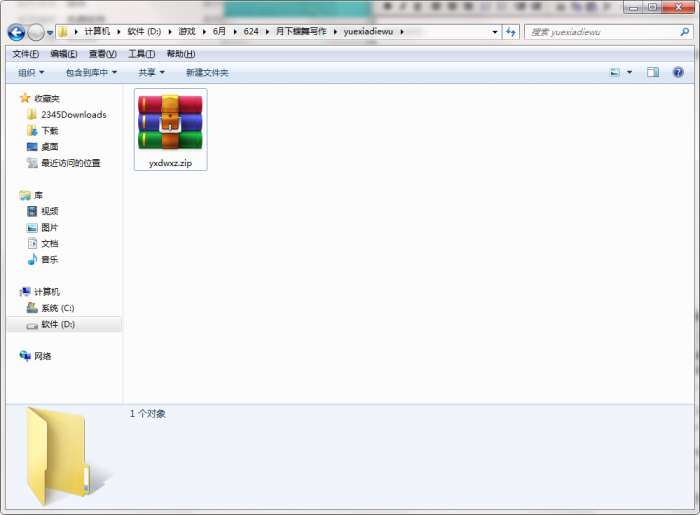Screen dimensions: 700x515
Task: Open the 视频 library
Action: coord(50,211)
